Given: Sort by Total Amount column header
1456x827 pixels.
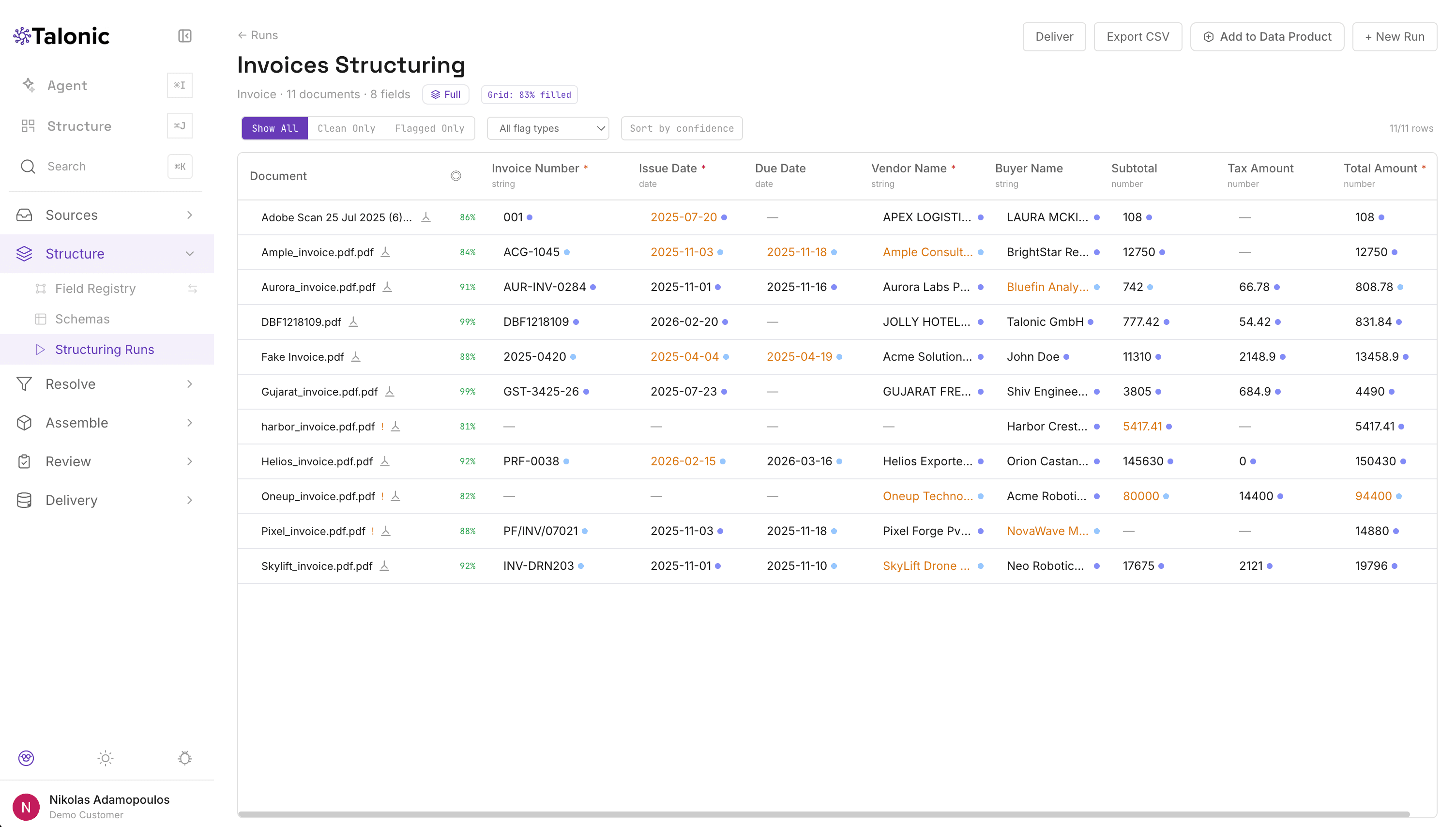Looking at the screenshot, I should [1380, 168].
